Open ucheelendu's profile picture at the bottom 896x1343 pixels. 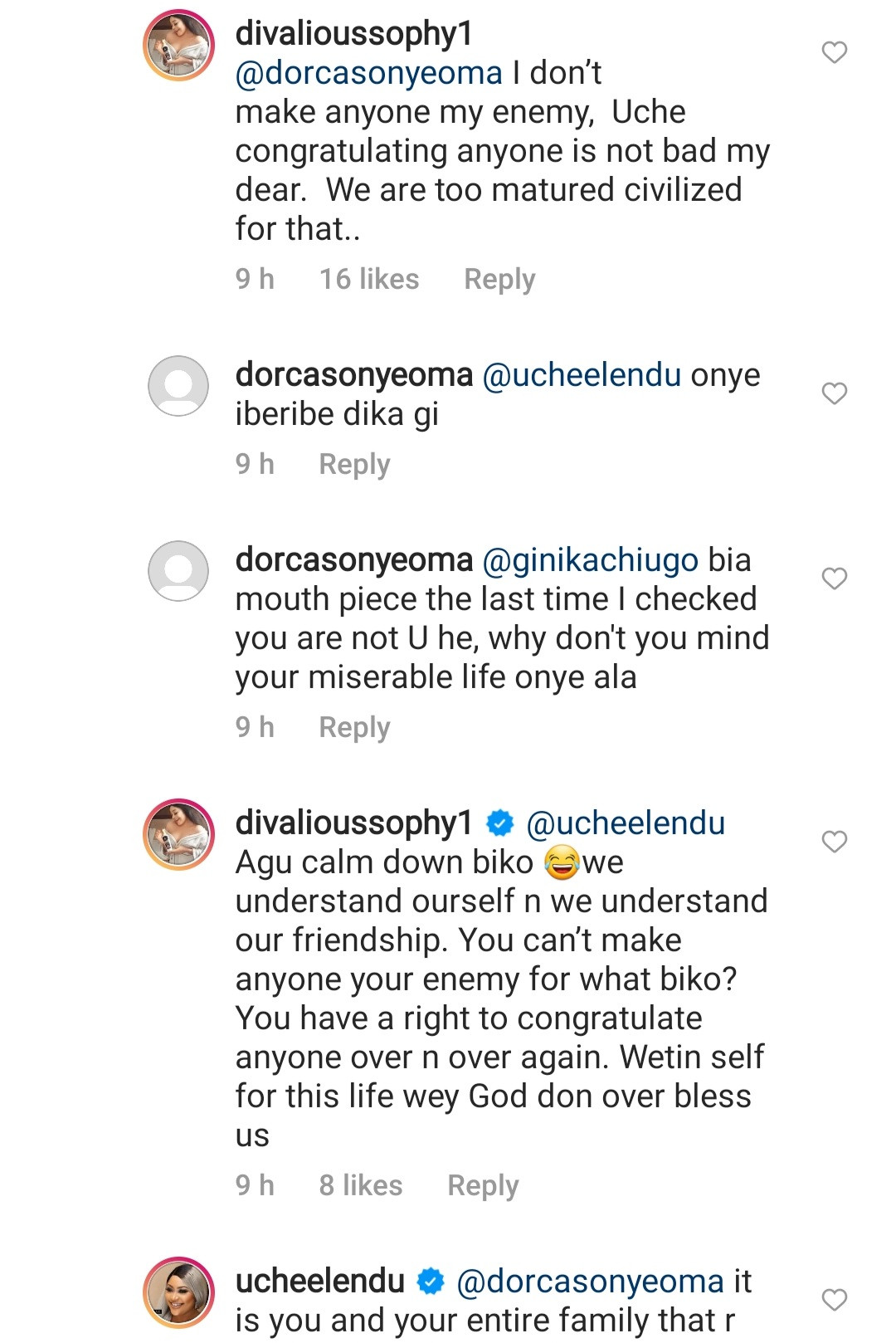[179, 1292]
